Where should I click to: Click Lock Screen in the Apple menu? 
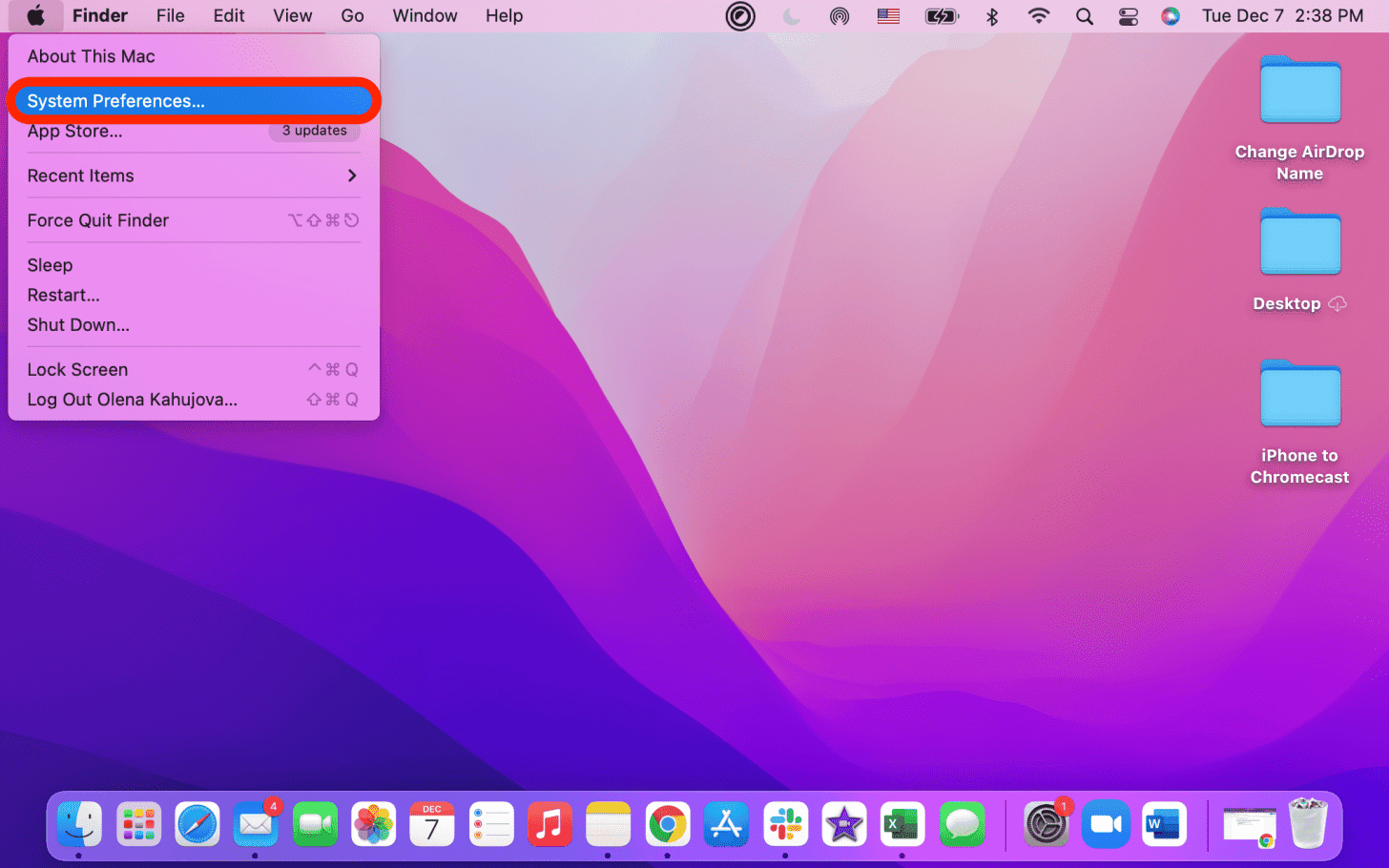78,369
